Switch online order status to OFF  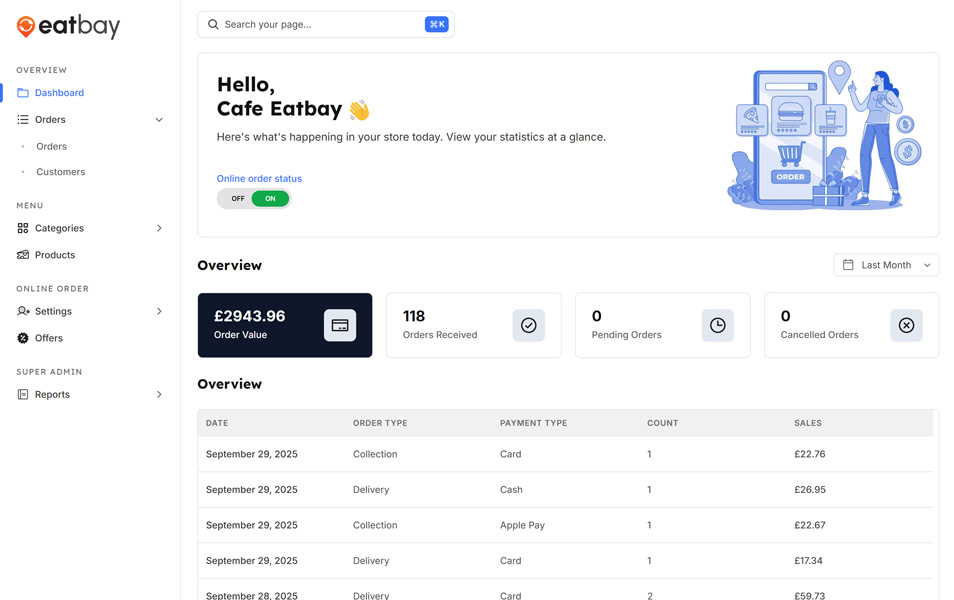tap(237, 199)
